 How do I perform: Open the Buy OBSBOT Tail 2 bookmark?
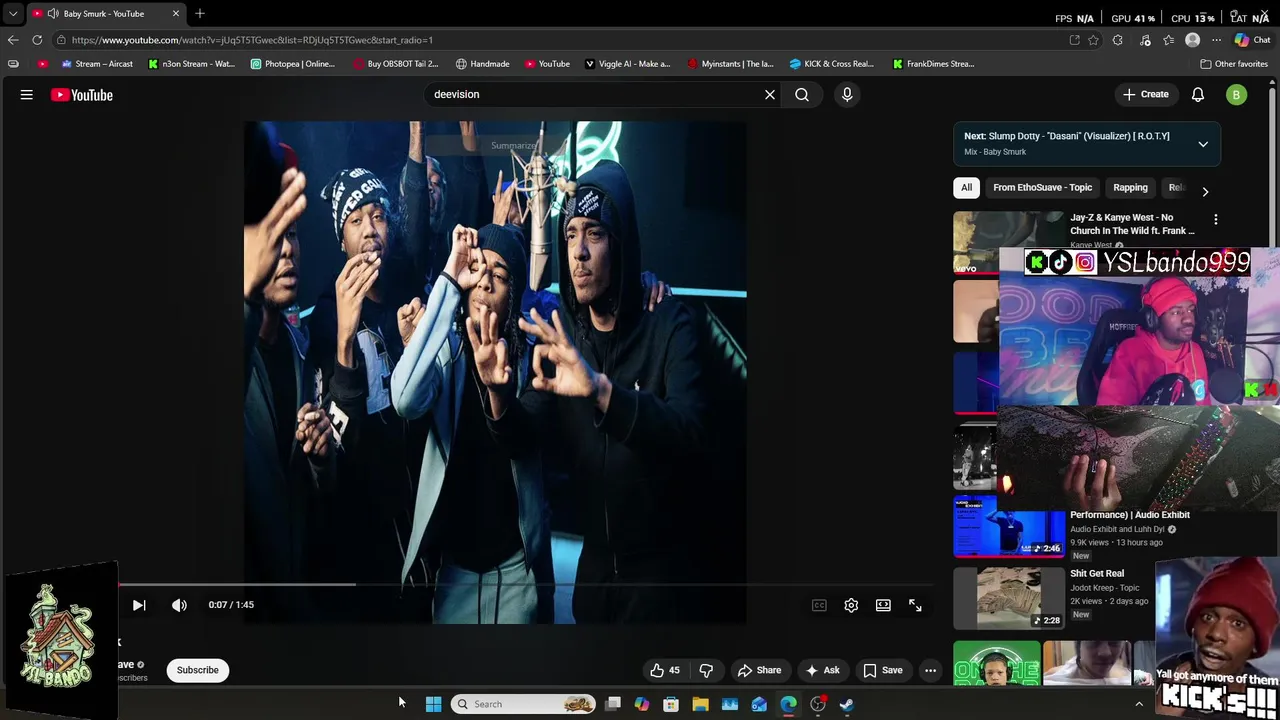(x=395, y=64)
